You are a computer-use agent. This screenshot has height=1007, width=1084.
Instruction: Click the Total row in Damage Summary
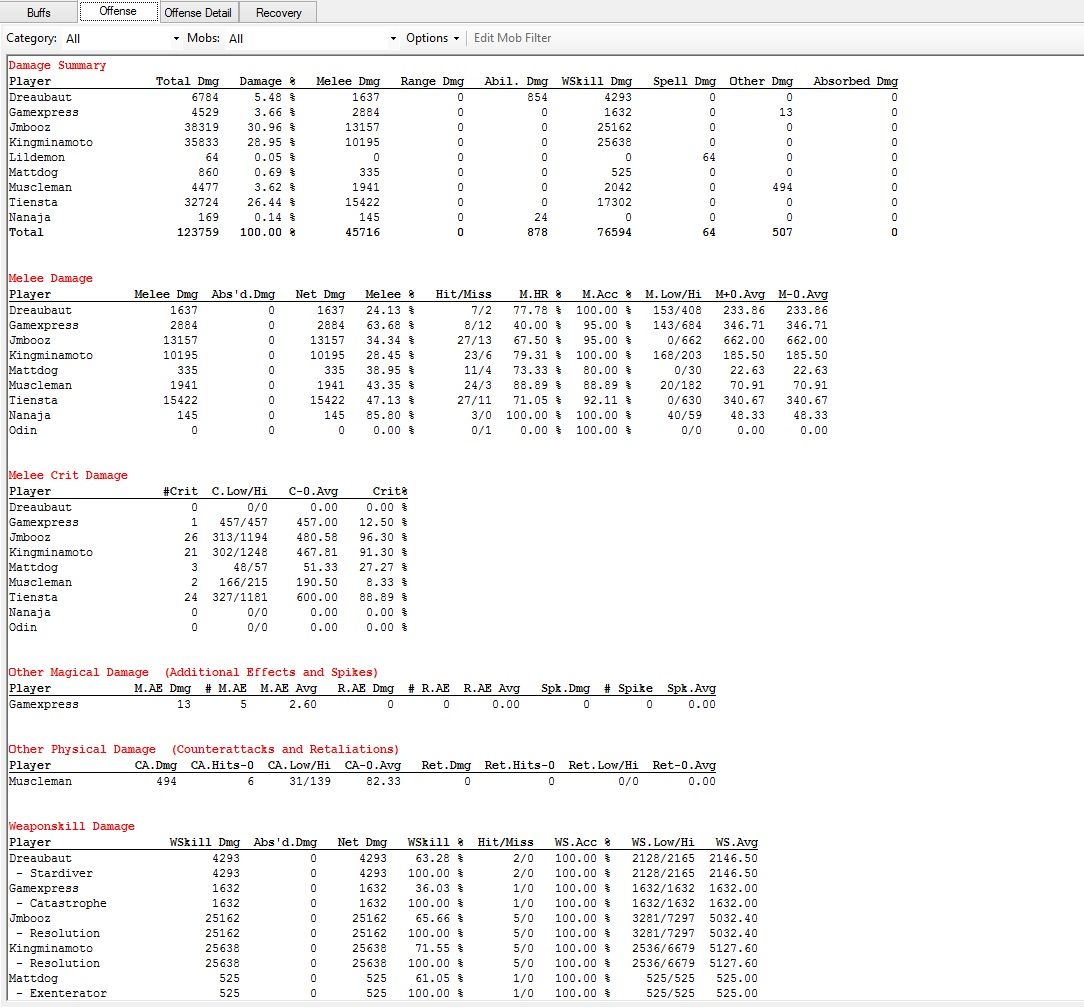tap(27, 232)
